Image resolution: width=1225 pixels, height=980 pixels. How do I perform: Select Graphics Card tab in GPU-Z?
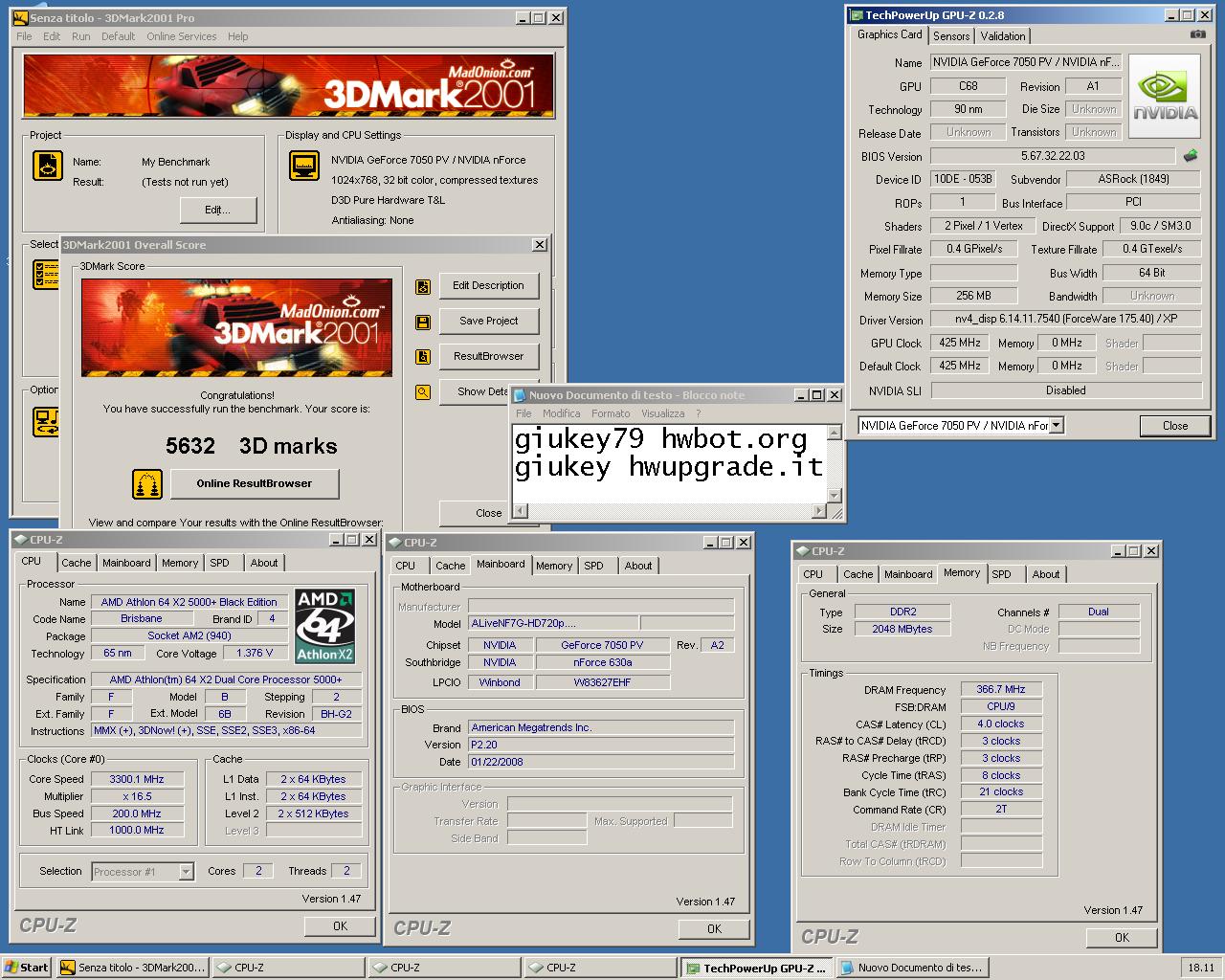click(x=889, y=34)
